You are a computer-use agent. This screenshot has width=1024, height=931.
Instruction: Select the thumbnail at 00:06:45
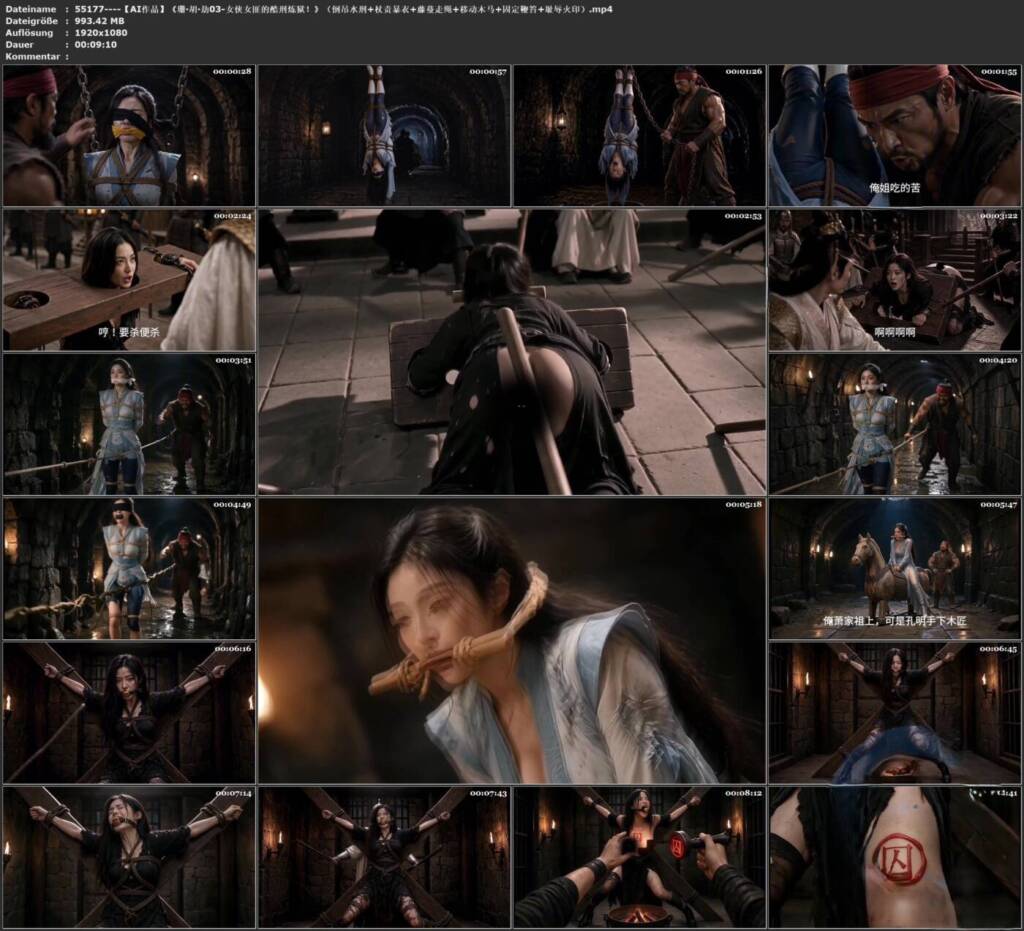[x=895, y=712]
